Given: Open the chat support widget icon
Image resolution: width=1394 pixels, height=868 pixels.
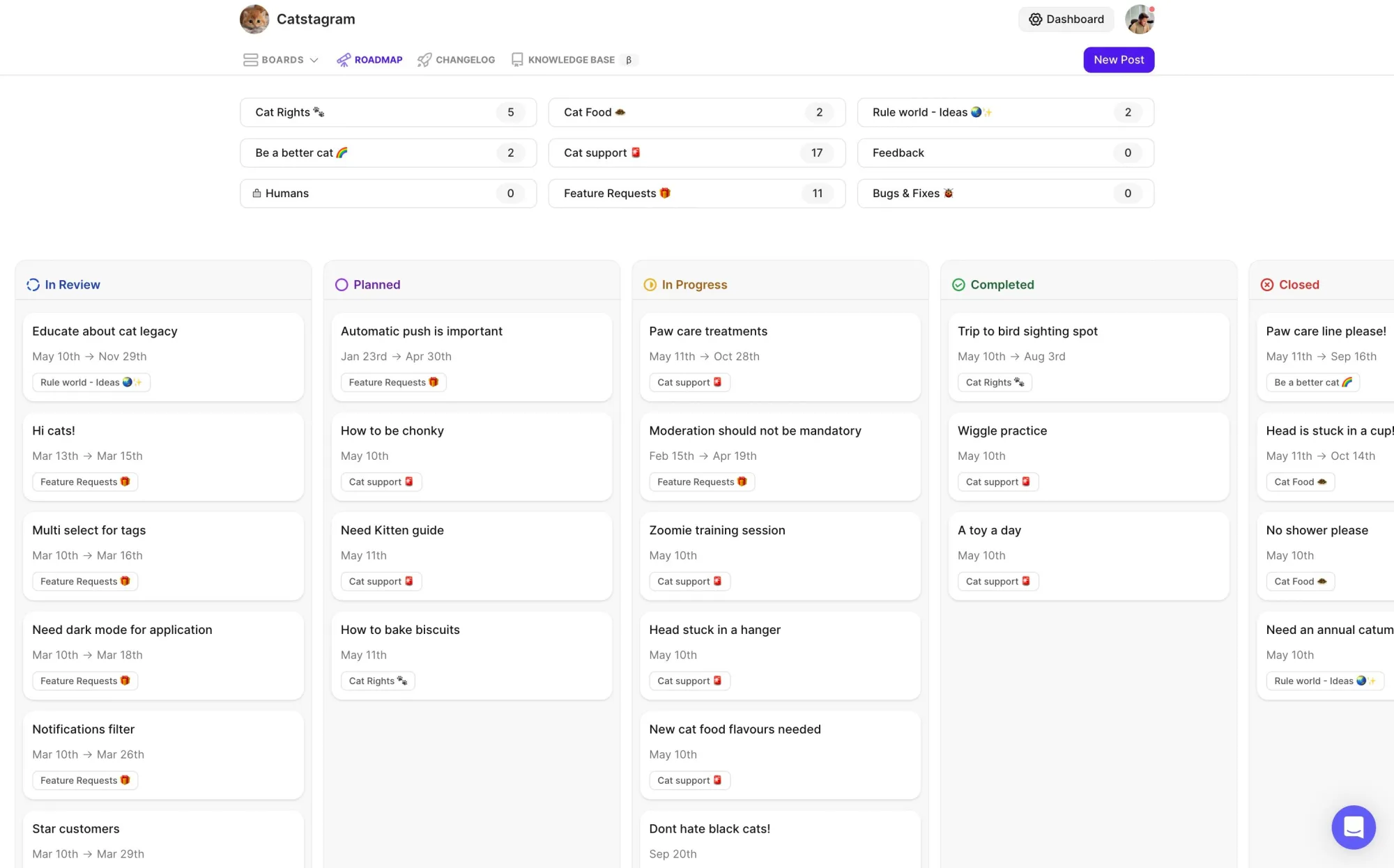Looking at the screenshot, I should pyautogui.click(x=1353, y=827).
